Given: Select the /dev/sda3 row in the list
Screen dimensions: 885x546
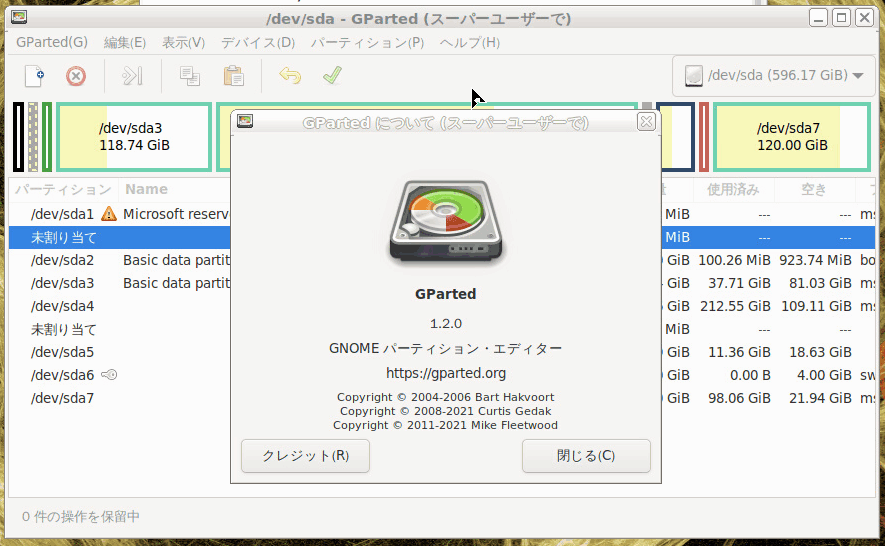Looking at the screenshot, I should tap(442, 283).
